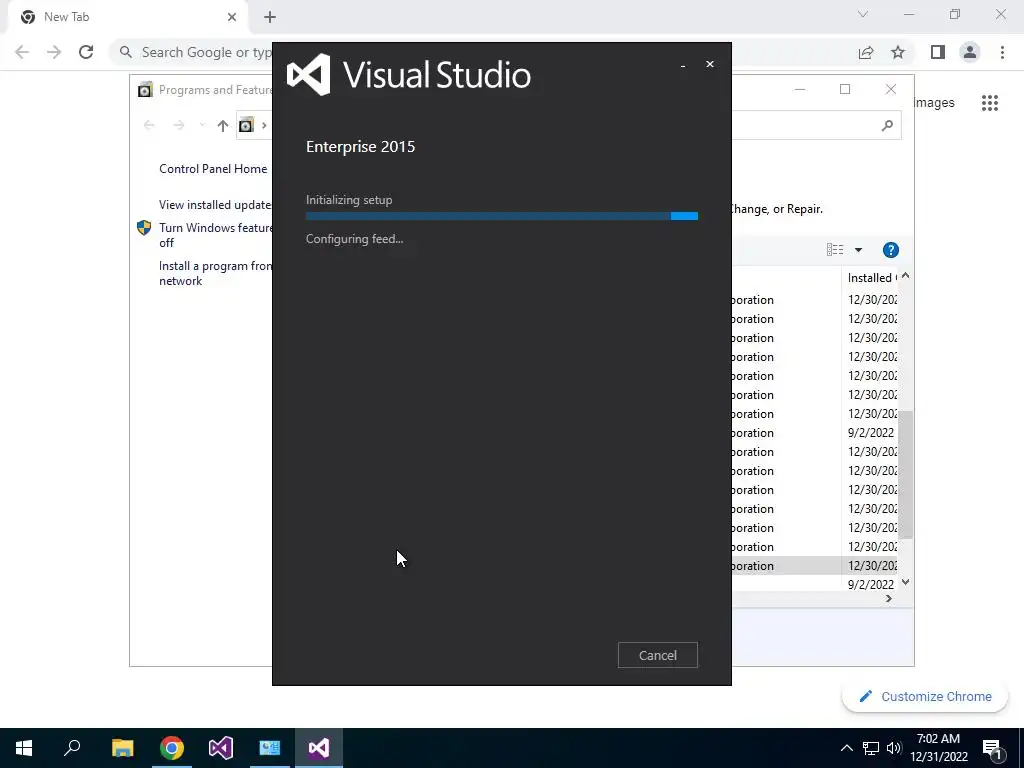Open File Explorer from taskbar

[x=122, y=748]
